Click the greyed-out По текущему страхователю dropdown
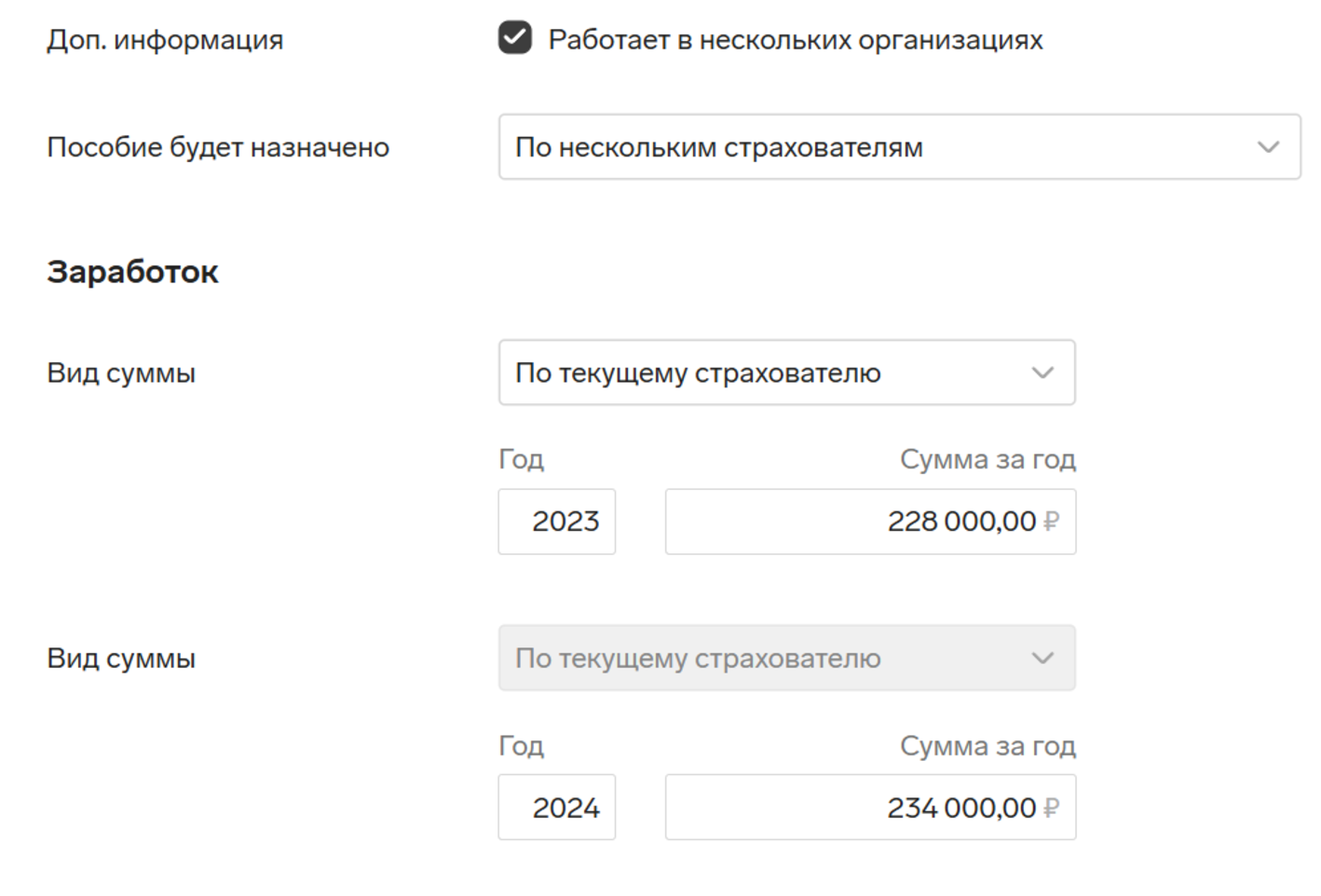This screenshot has height=896, width=1321. [786, 658]
